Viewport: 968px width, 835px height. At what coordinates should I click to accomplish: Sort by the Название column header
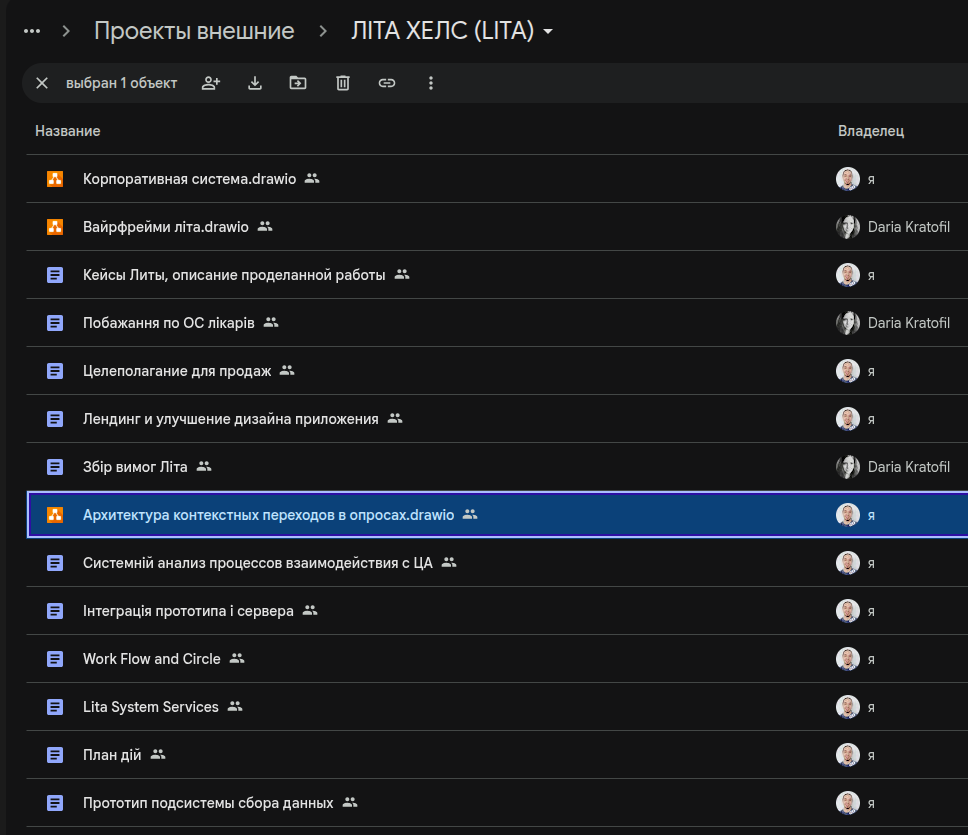tap(68, 131)
